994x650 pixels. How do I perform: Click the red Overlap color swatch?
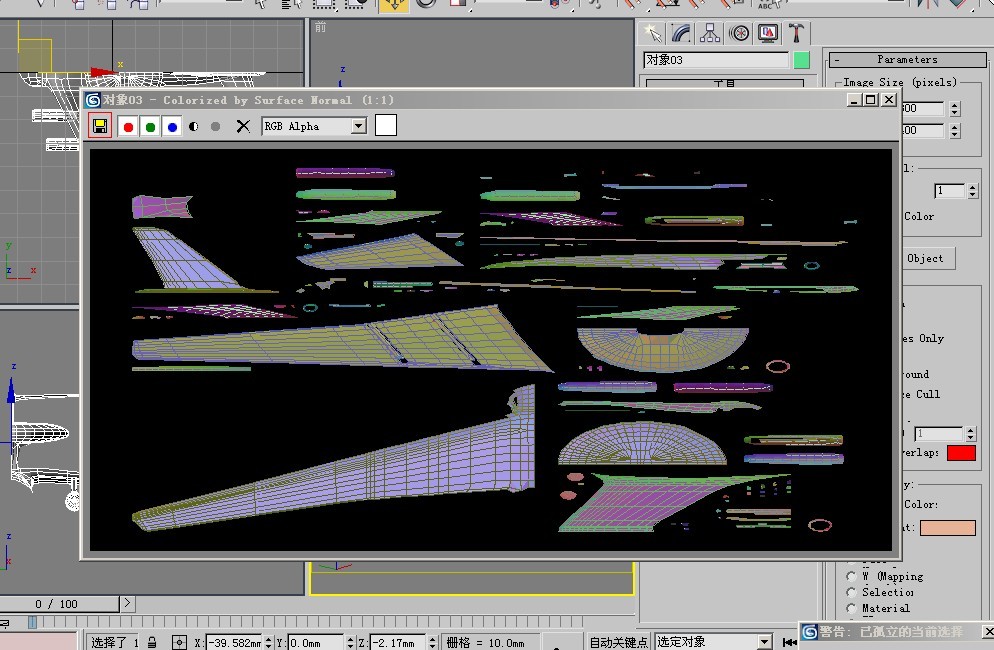(x=961, y=453)
